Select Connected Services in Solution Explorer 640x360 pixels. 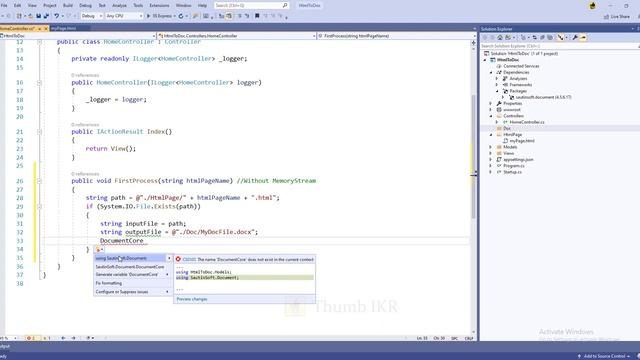tap(521, 66)
